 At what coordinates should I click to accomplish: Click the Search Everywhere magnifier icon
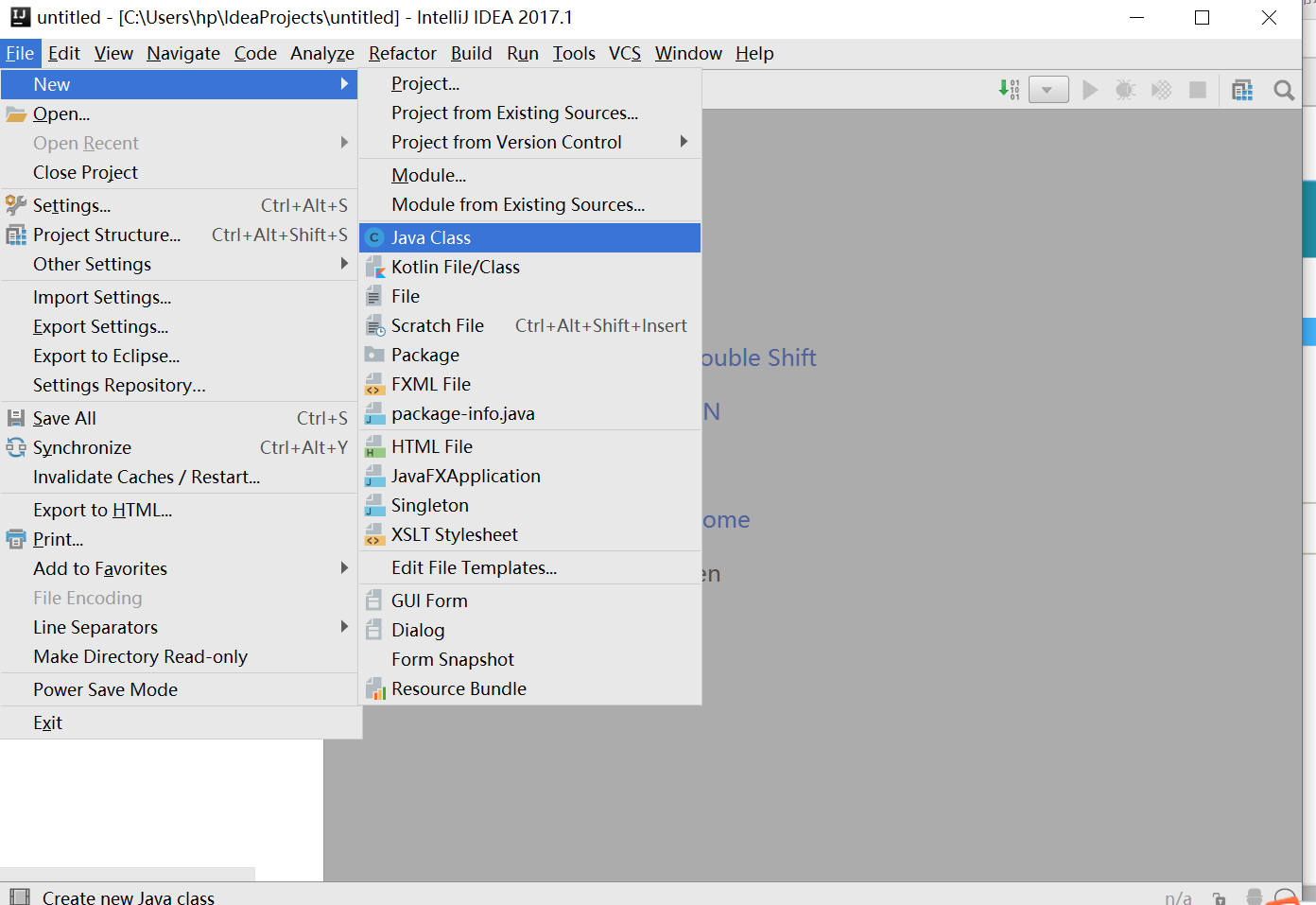1284,90
